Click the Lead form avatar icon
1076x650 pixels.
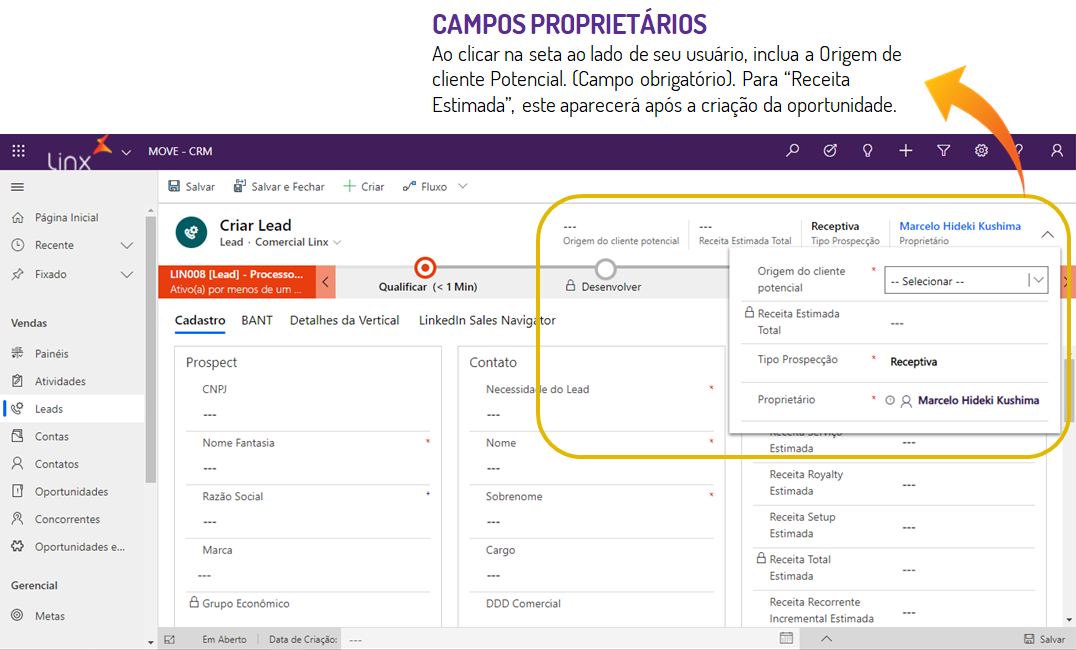(191, 232)
